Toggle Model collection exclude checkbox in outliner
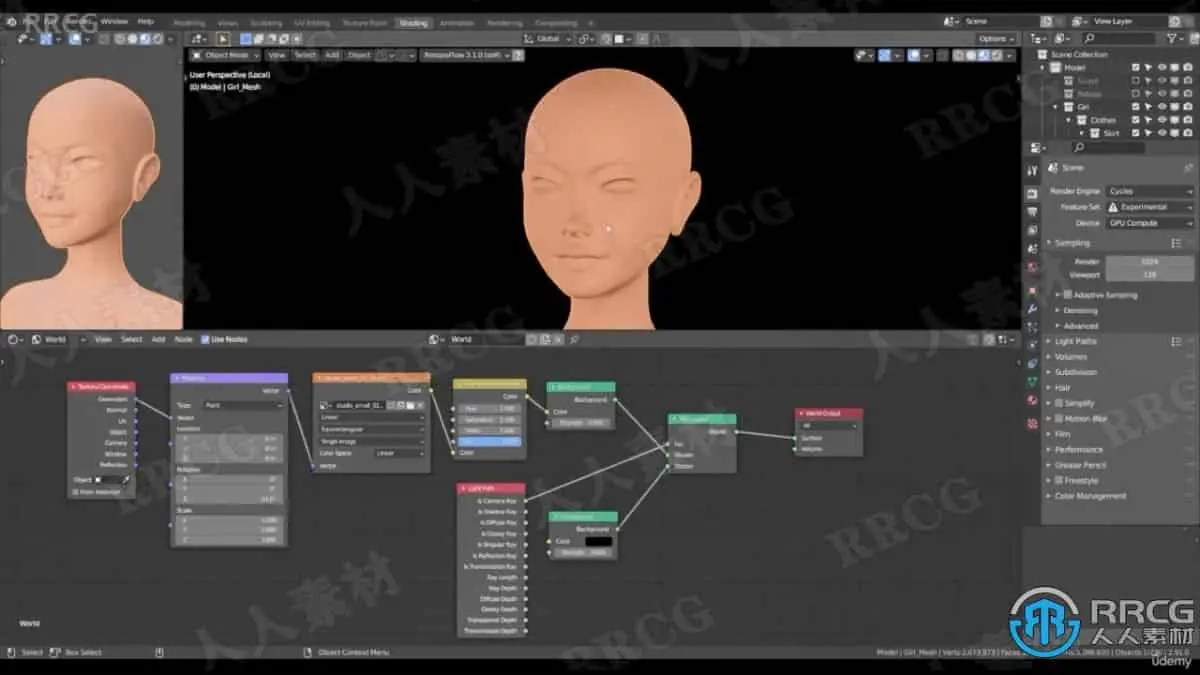Screen dimensions: 1200x675 [x=1135, y=67]
